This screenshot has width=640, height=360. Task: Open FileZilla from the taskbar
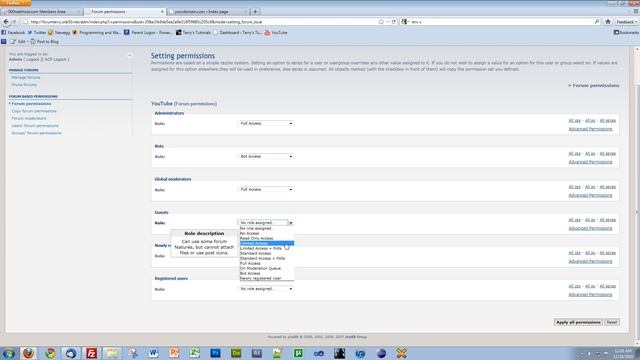[91, 353]
